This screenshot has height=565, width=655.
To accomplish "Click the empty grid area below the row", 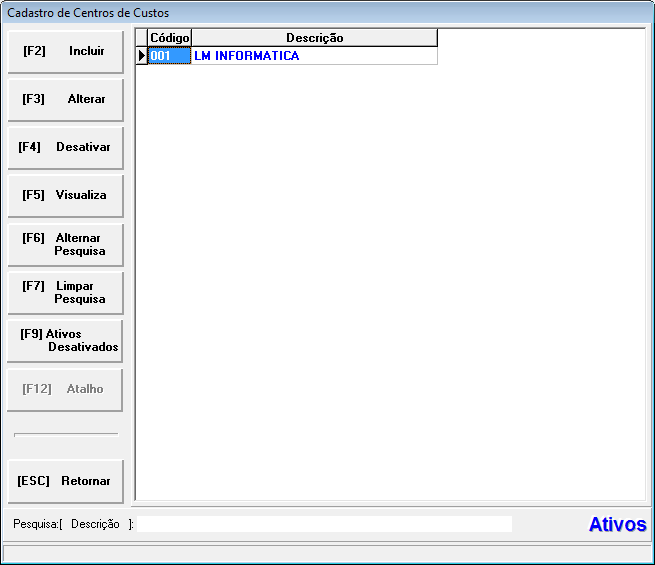I will click(x=390, y=280).
